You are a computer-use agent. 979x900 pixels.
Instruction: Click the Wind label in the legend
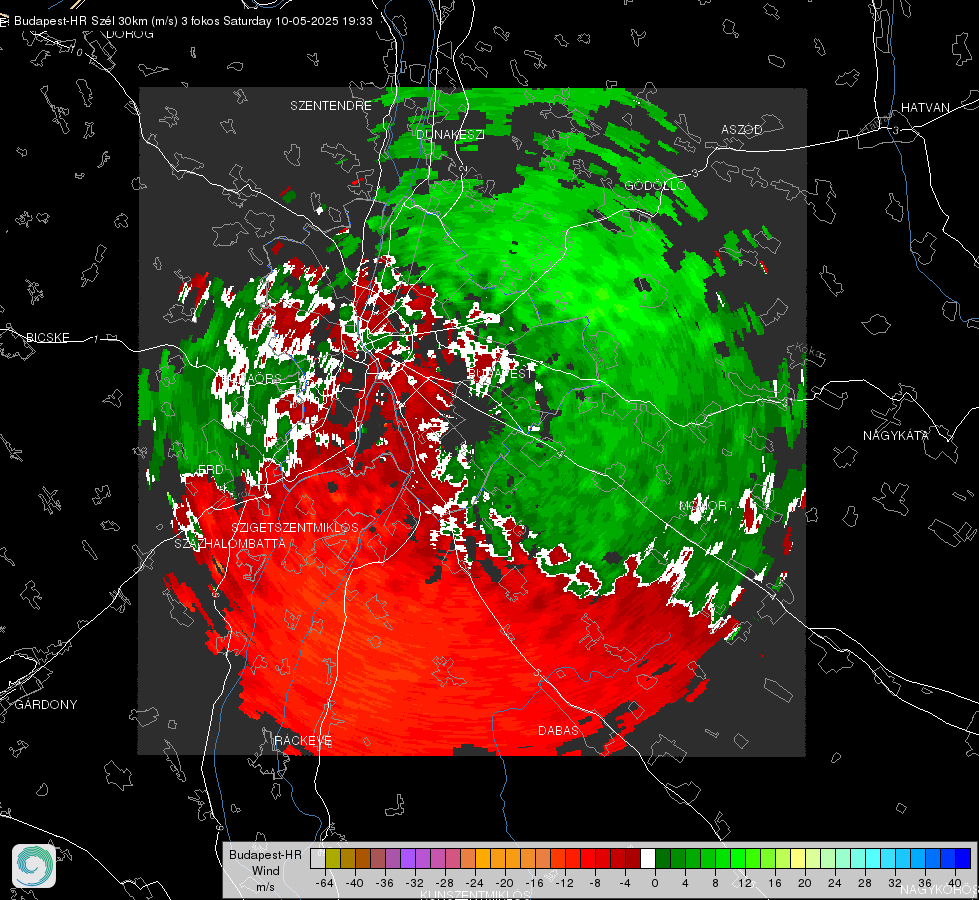[x=265, y=871]
